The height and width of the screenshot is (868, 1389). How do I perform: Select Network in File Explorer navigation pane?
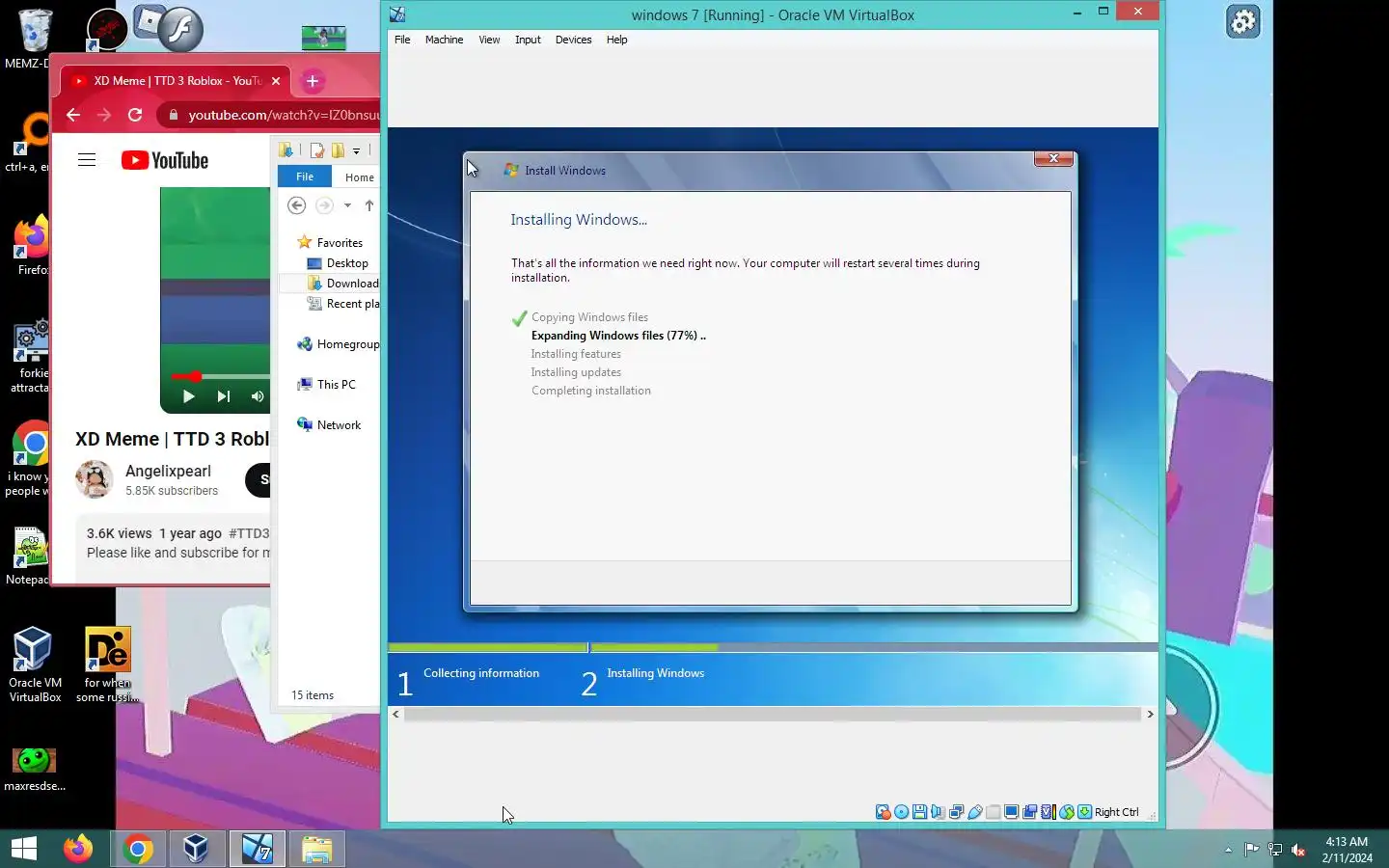click(x=329, y=424)
